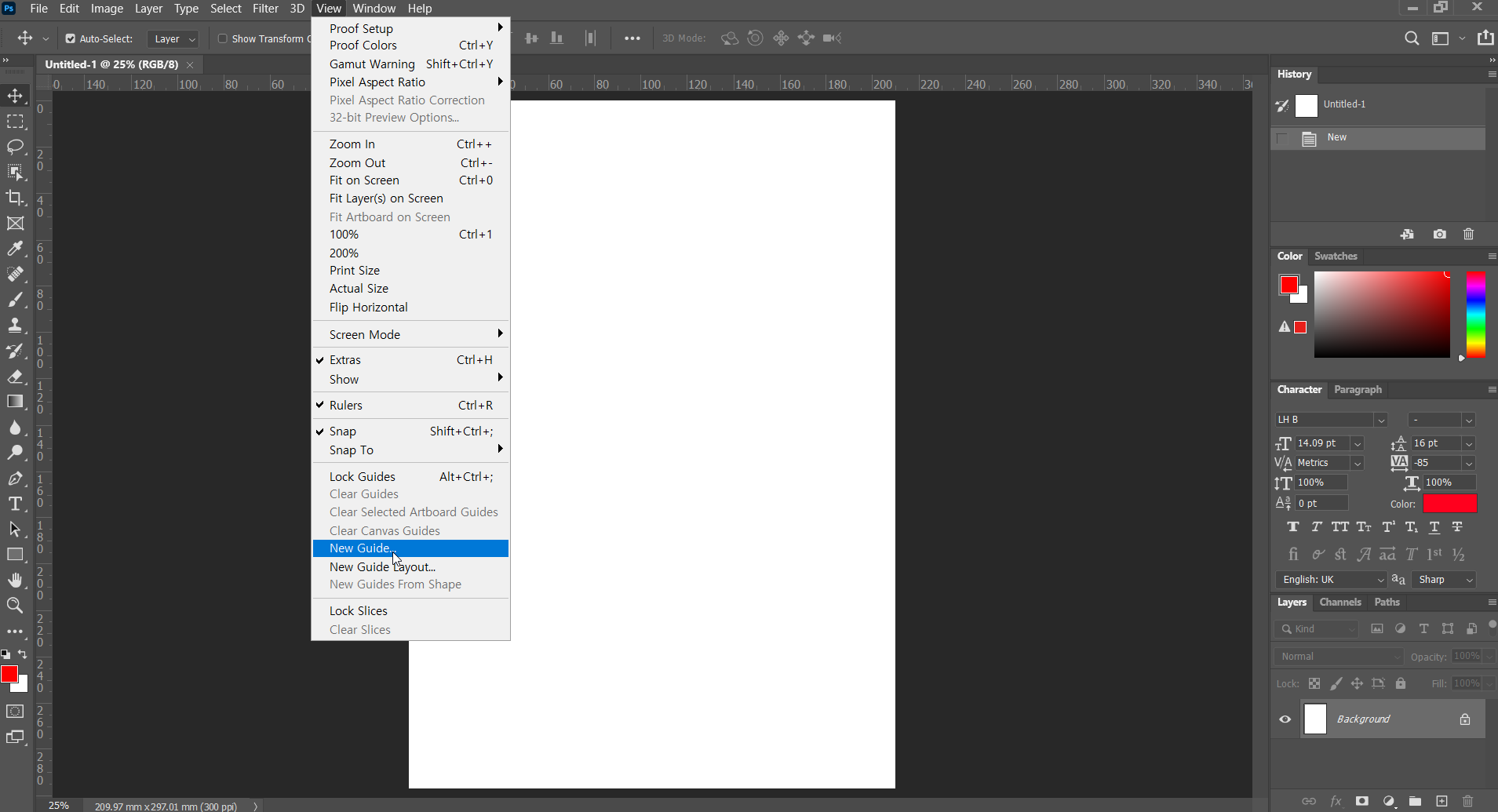
Task: Choose New Guide... from View menu
Action: (410, 548)
